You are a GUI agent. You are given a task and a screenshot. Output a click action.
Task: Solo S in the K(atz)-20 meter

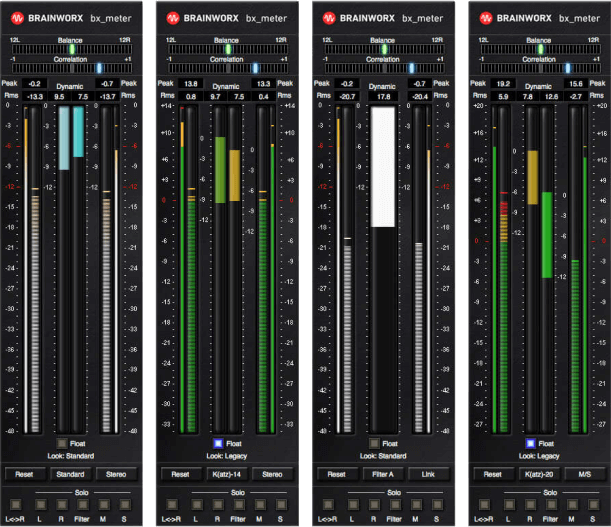[x=593, y=504]
